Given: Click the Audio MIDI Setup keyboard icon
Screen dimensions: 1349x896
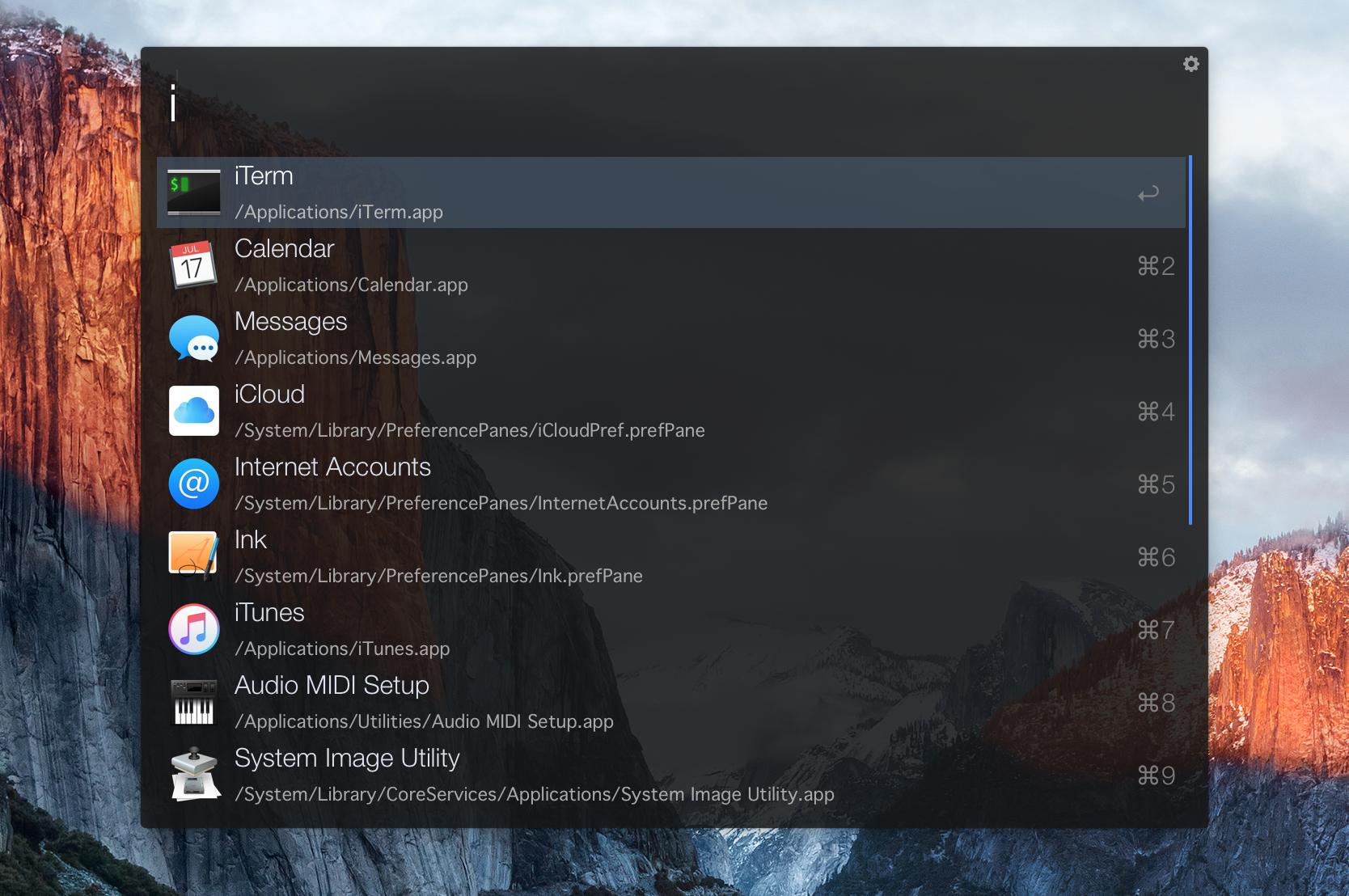Looking at the screenshot, I should [194, 702].
